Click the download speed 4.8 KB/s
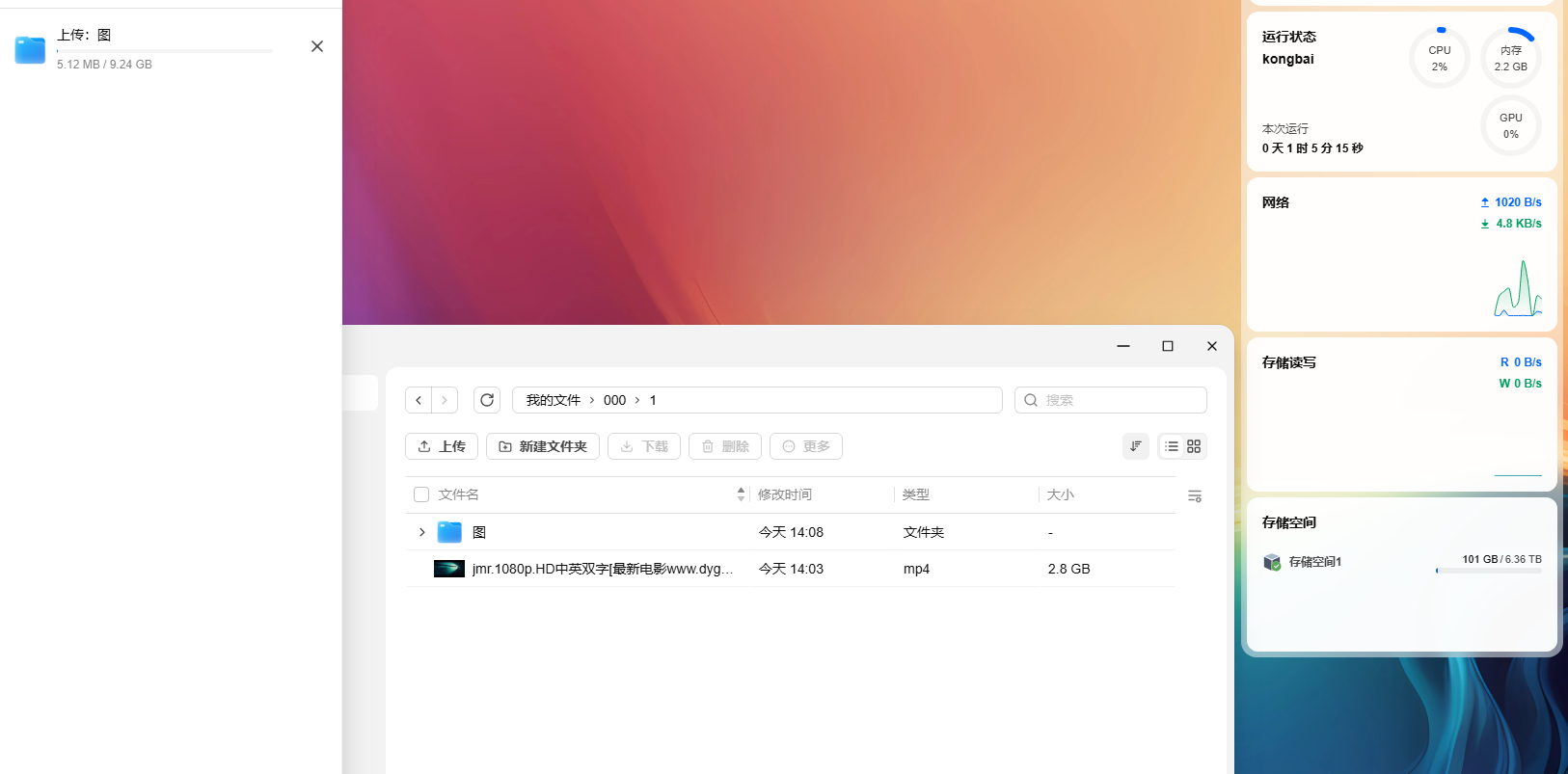This screenshot has width=1568, height=774. pos(1511,224)
